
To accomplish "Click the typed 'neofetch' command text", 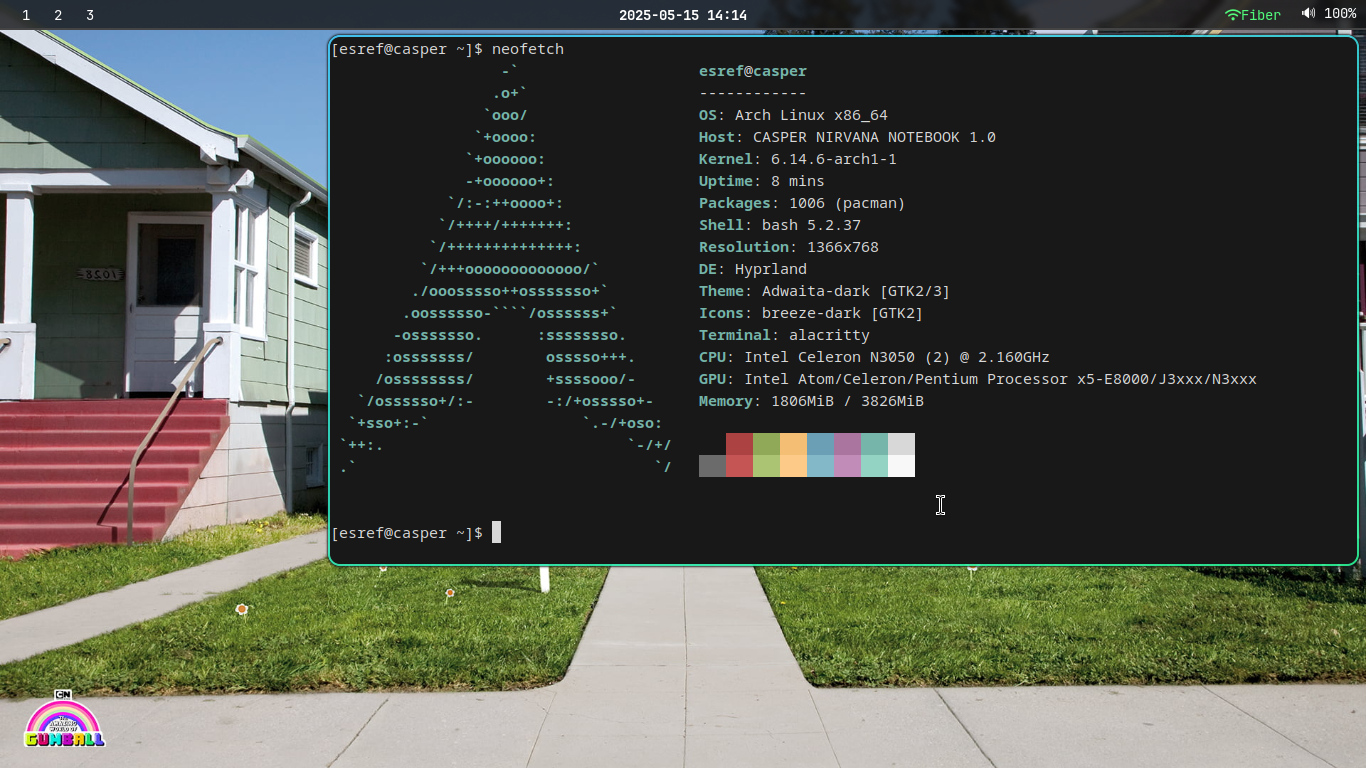I will click(528, 49).
